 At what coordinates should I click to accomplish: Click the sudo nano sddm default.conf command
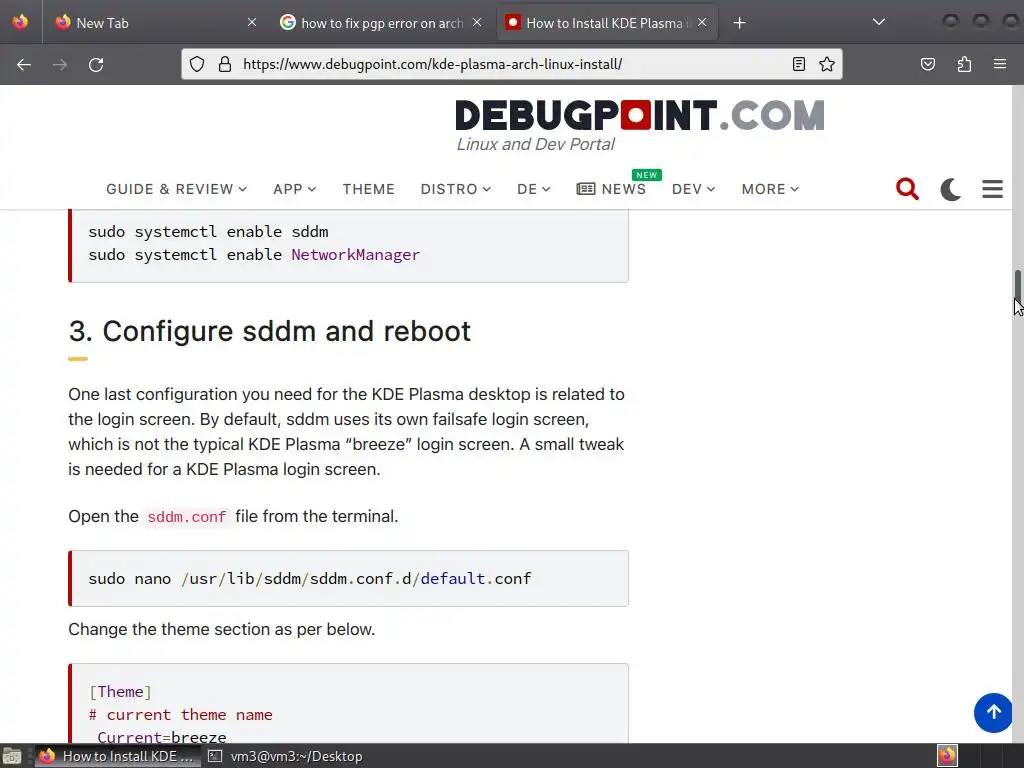click(310, 579)
